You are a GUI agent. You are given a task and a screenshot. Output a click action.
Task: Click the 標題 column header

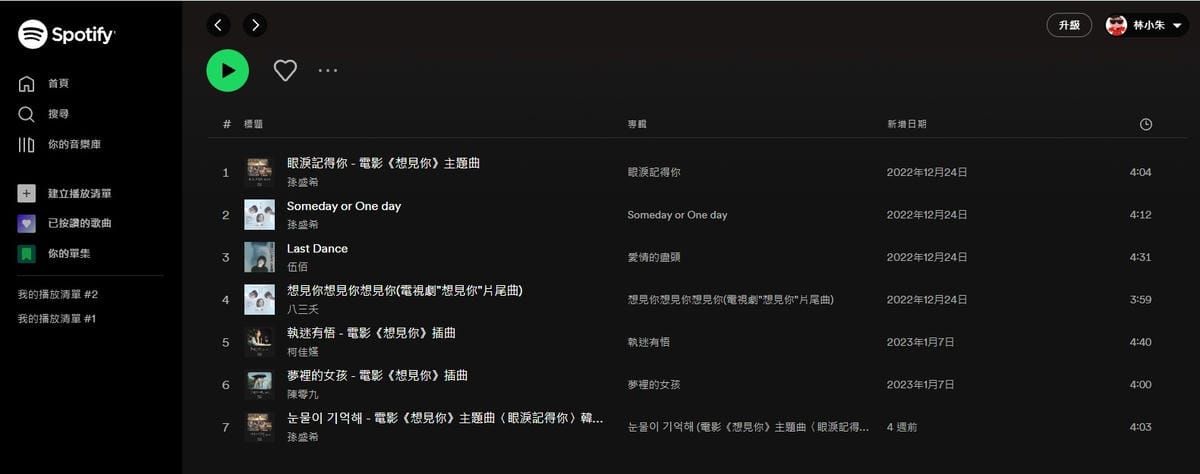pyautogui.click(x=253, y=124)
